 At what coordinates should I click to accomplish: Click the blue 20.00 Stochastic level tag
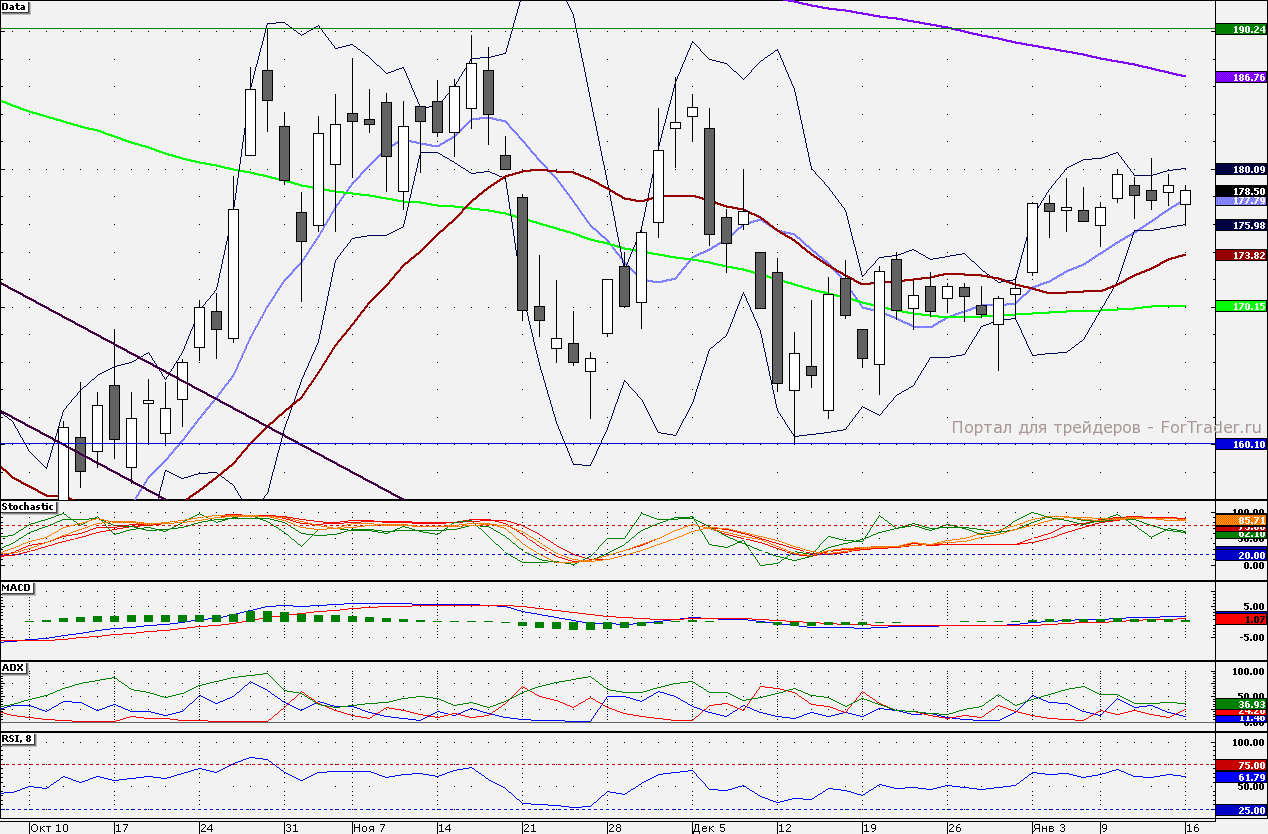pyautogui.click(x=1240, y=554)
